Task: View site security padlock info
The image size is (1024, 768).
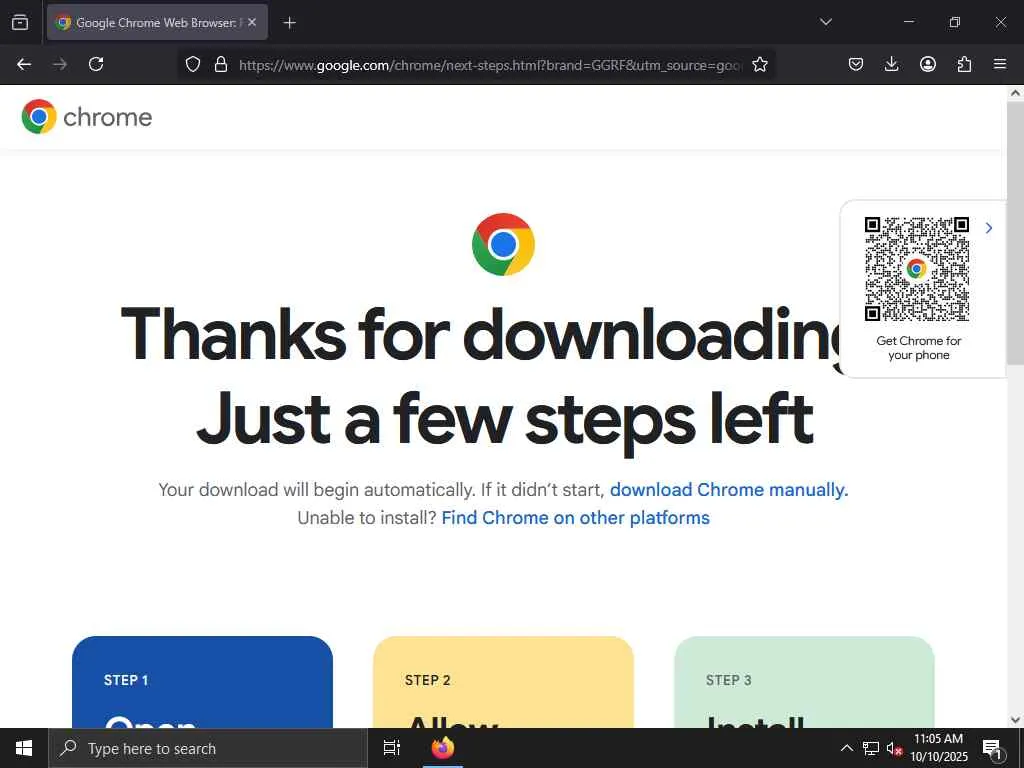Action: pos(221,64)
